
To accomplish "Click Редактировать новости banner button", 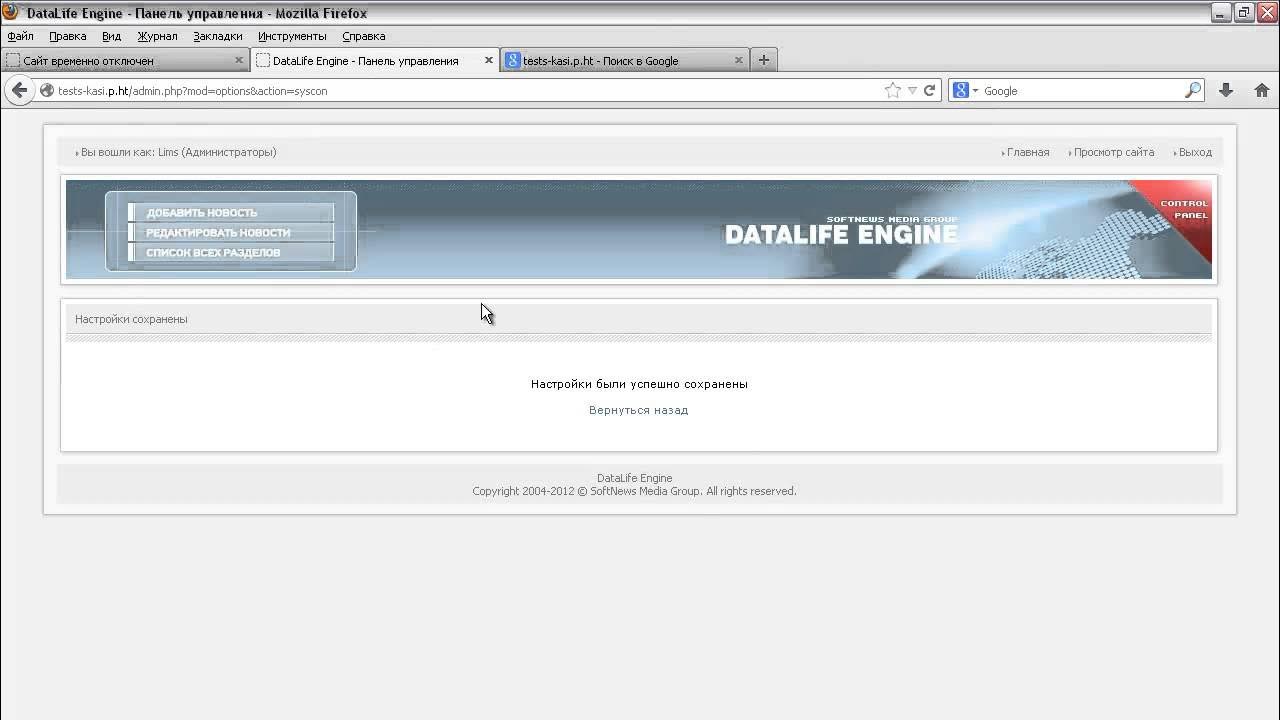I will (x=231, y=232).
